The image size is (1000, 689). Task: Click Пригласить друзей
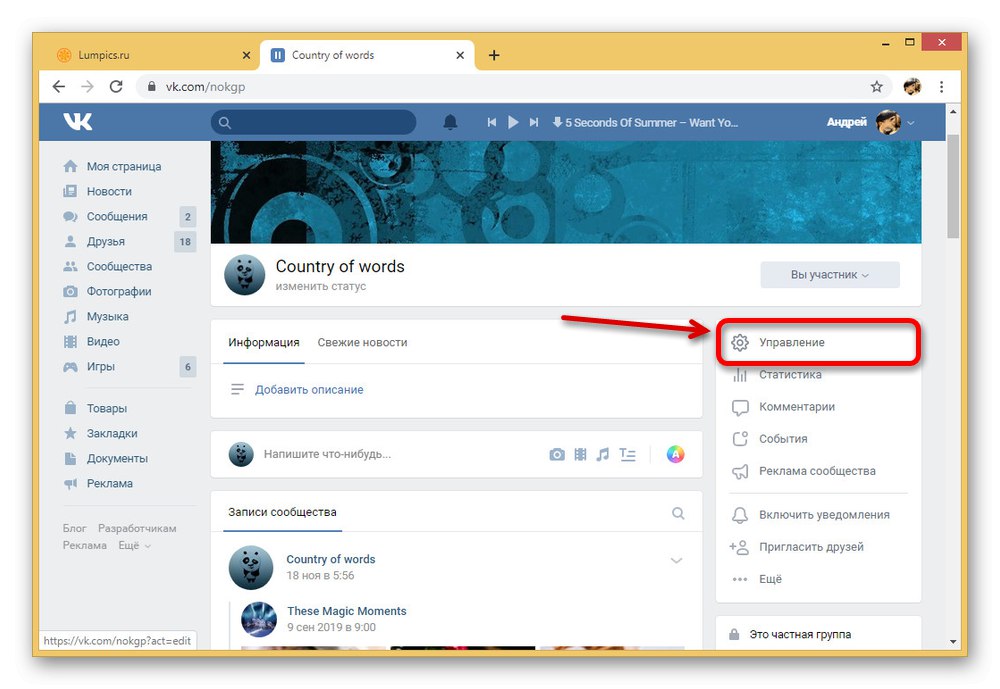coord(811,547)
